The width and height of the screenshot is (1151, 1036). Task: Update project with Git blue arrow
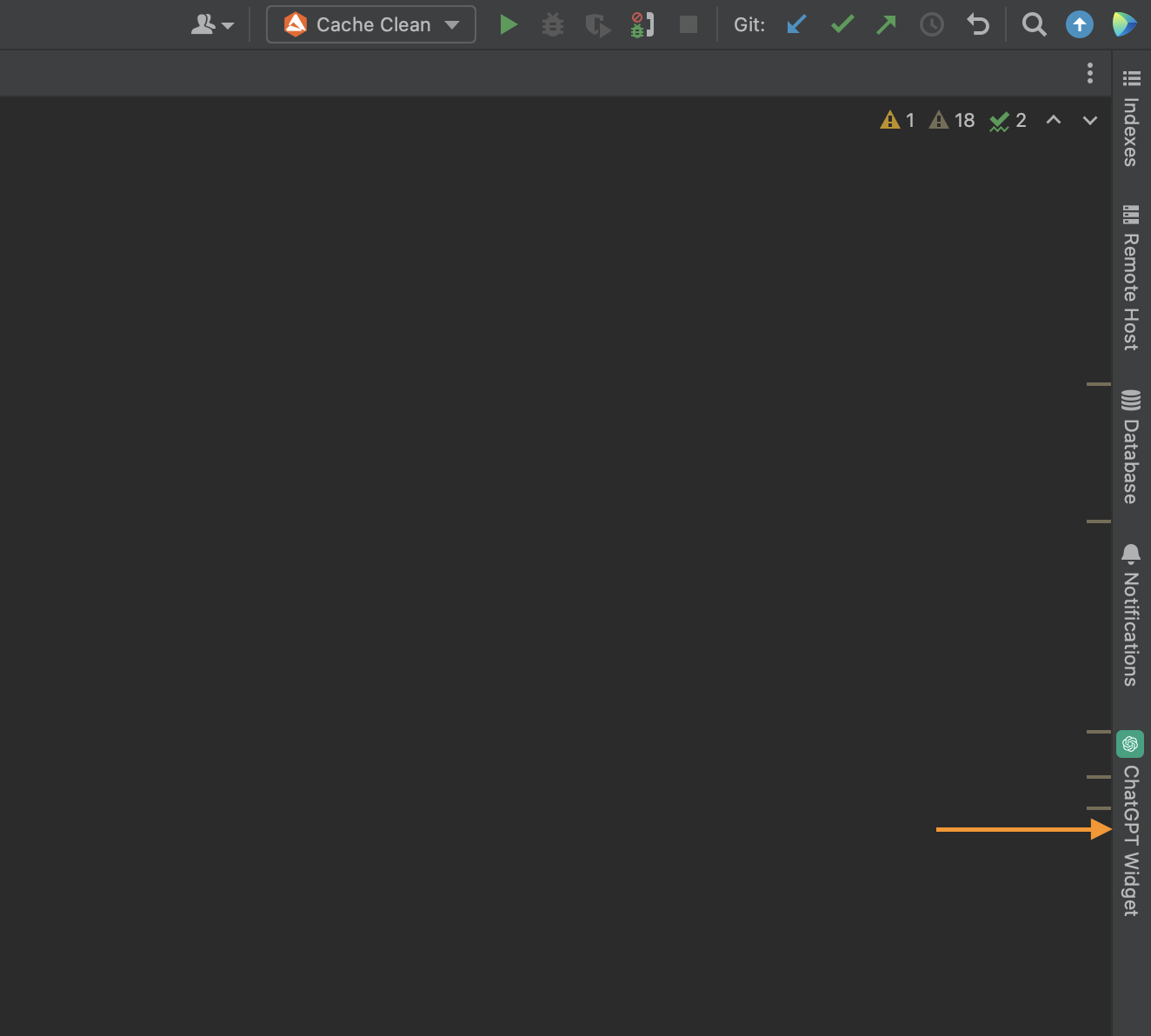[x=796, y=24]
